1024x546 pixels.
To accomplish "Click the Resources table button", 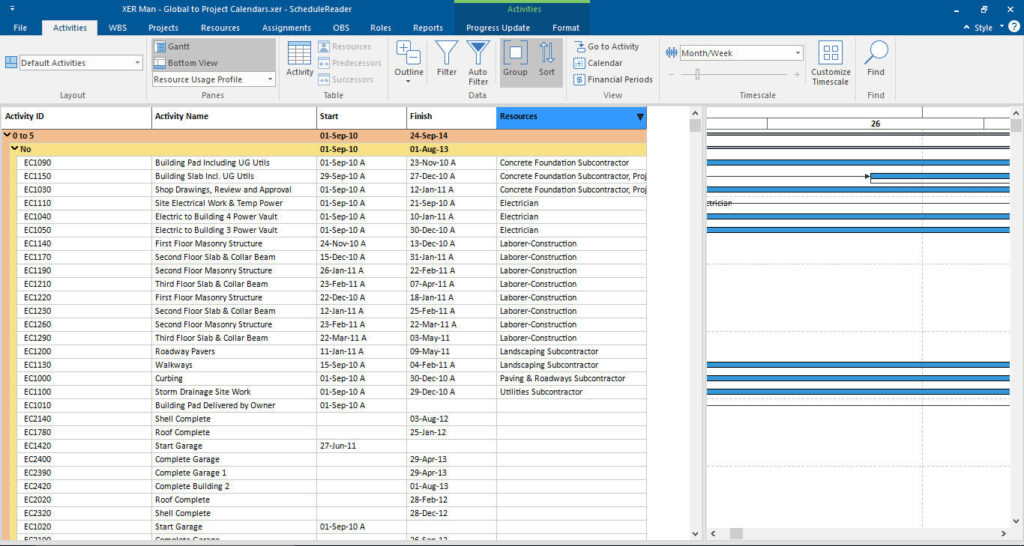I will pos(345,46).
